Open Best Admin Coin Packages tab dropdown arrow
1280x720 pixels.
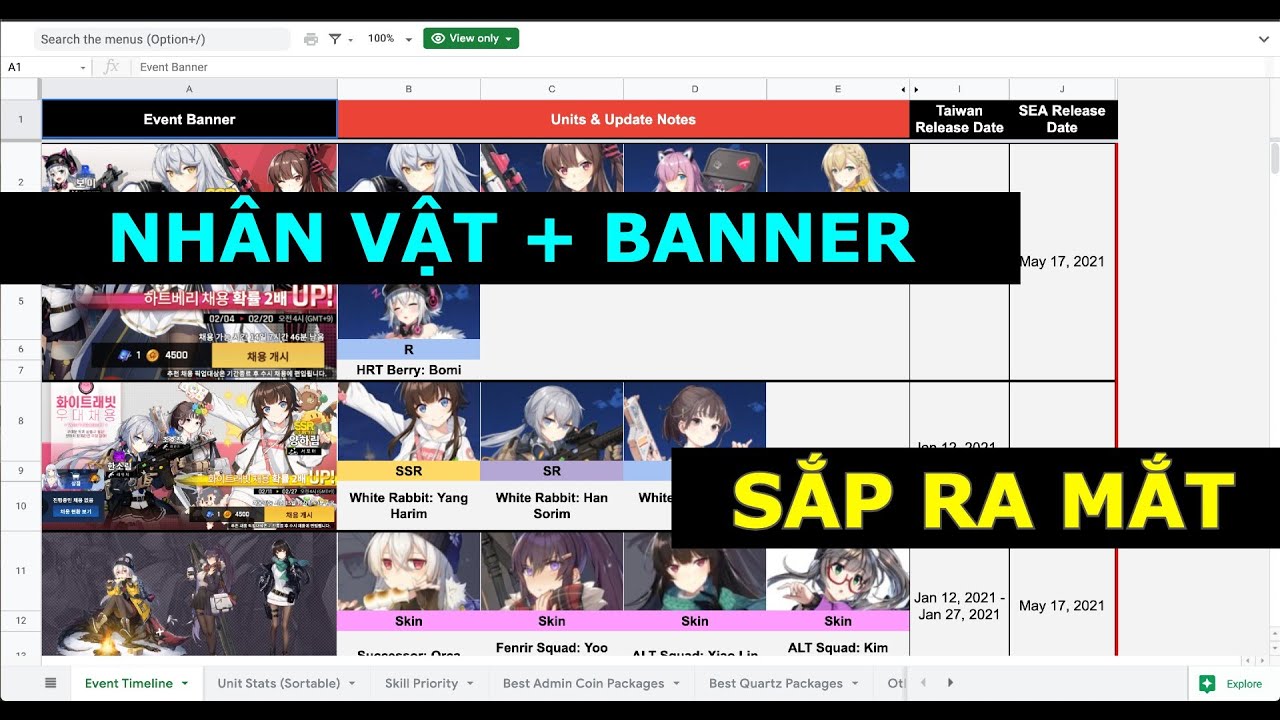(677, 684)
